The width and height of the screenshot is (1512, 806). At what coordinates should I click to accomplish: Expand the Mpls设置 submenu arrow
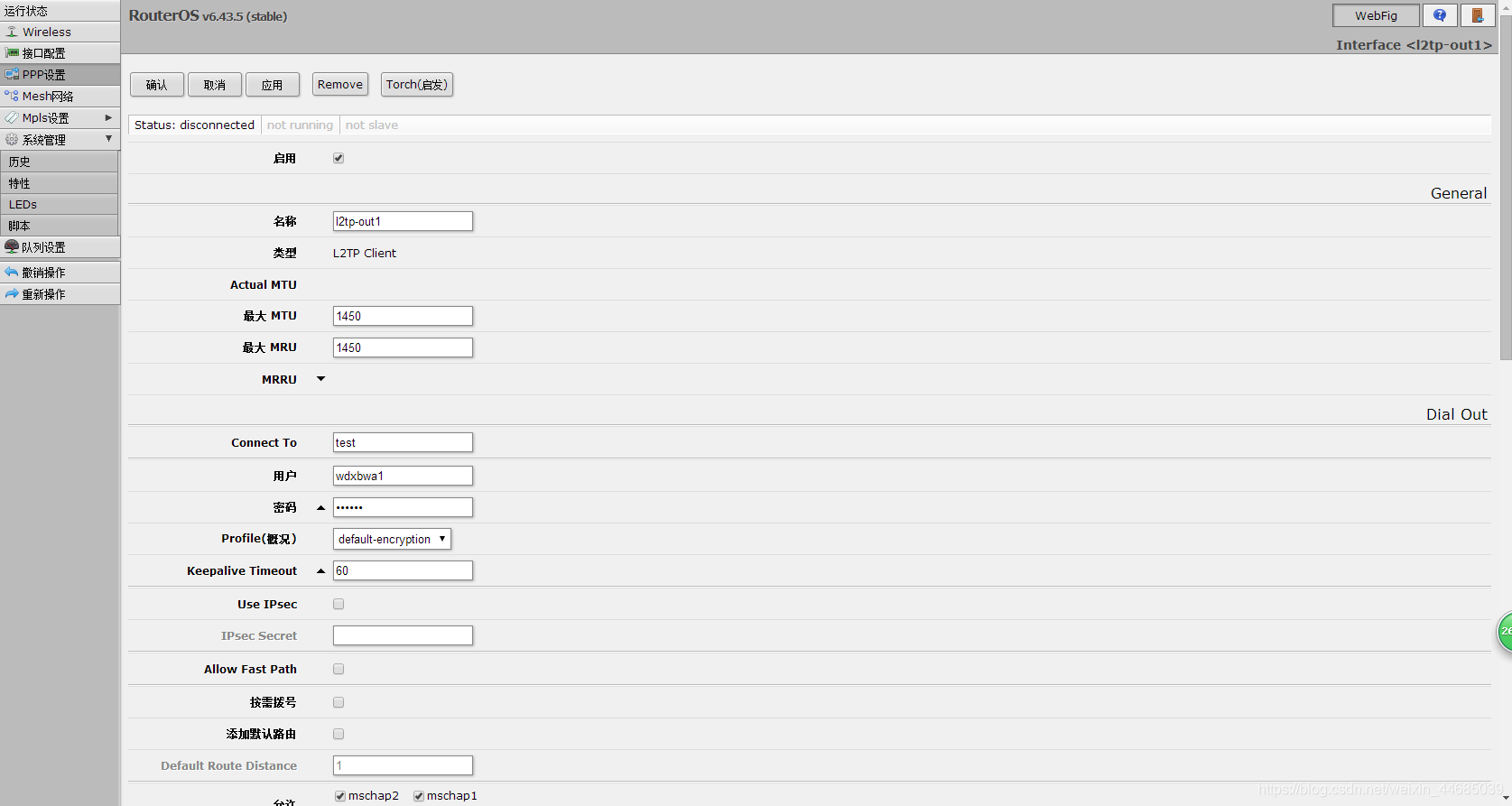[108, 117]
